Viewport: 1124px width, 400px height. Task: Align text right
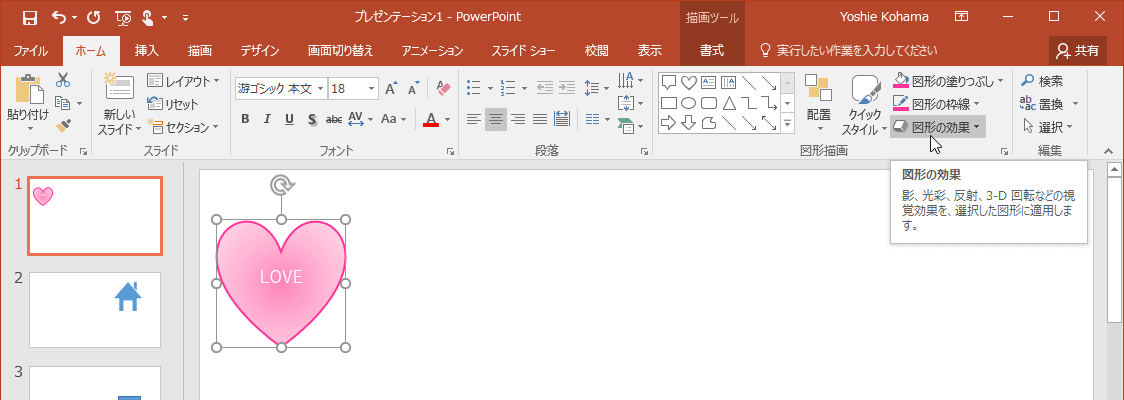[518, 119]
